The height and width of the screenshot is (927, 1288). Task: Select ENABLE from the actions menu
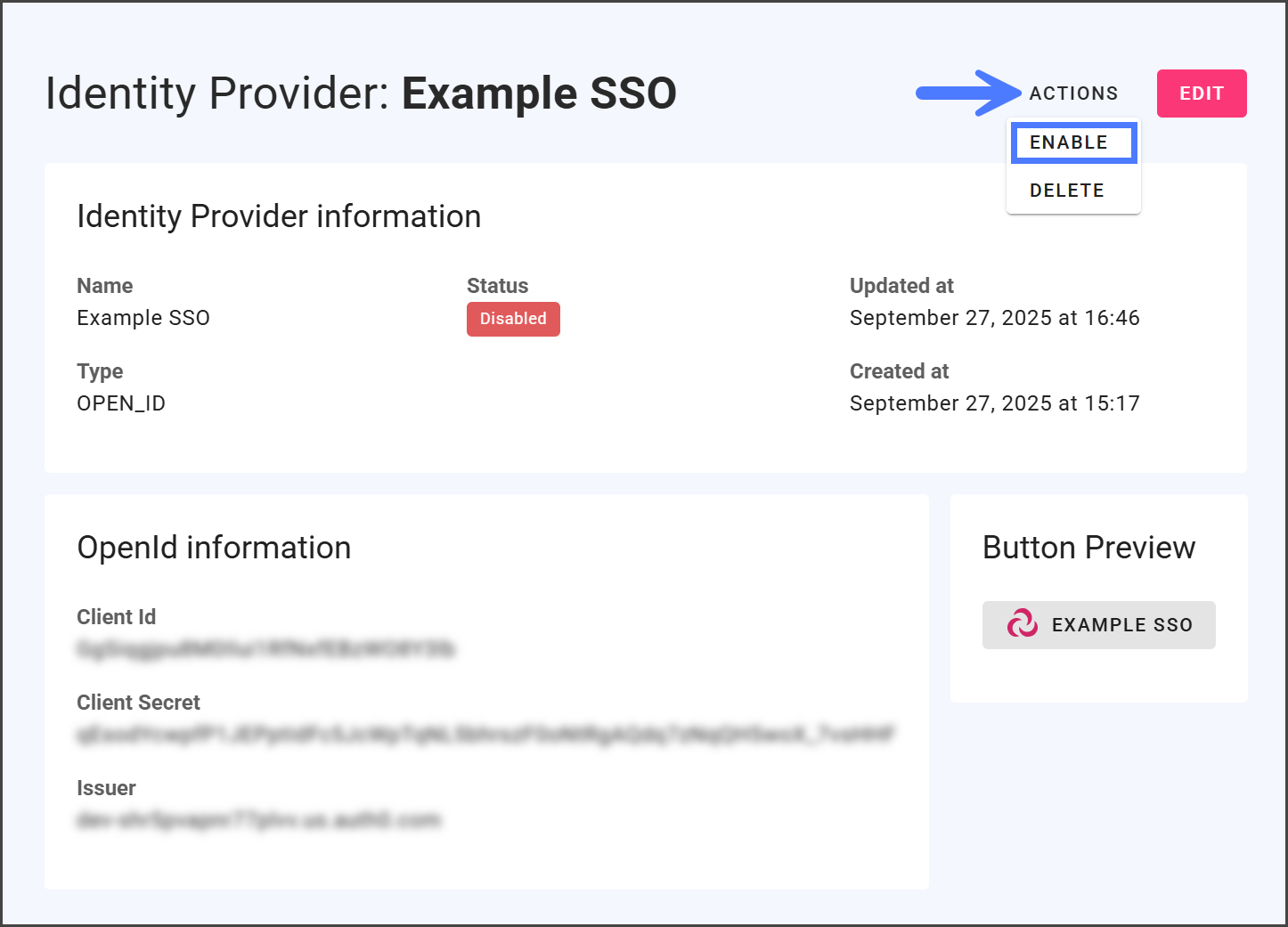pyautogui.click(x=1073, y=142)
